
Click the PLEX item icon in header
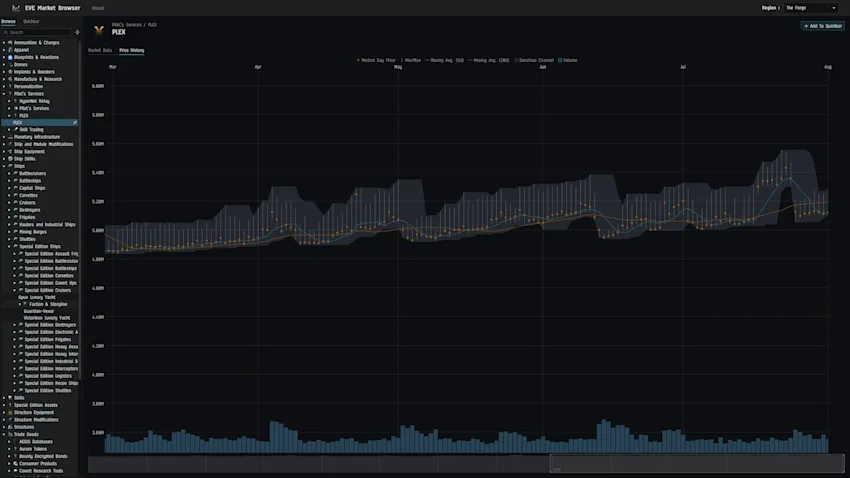coord(99,30)
